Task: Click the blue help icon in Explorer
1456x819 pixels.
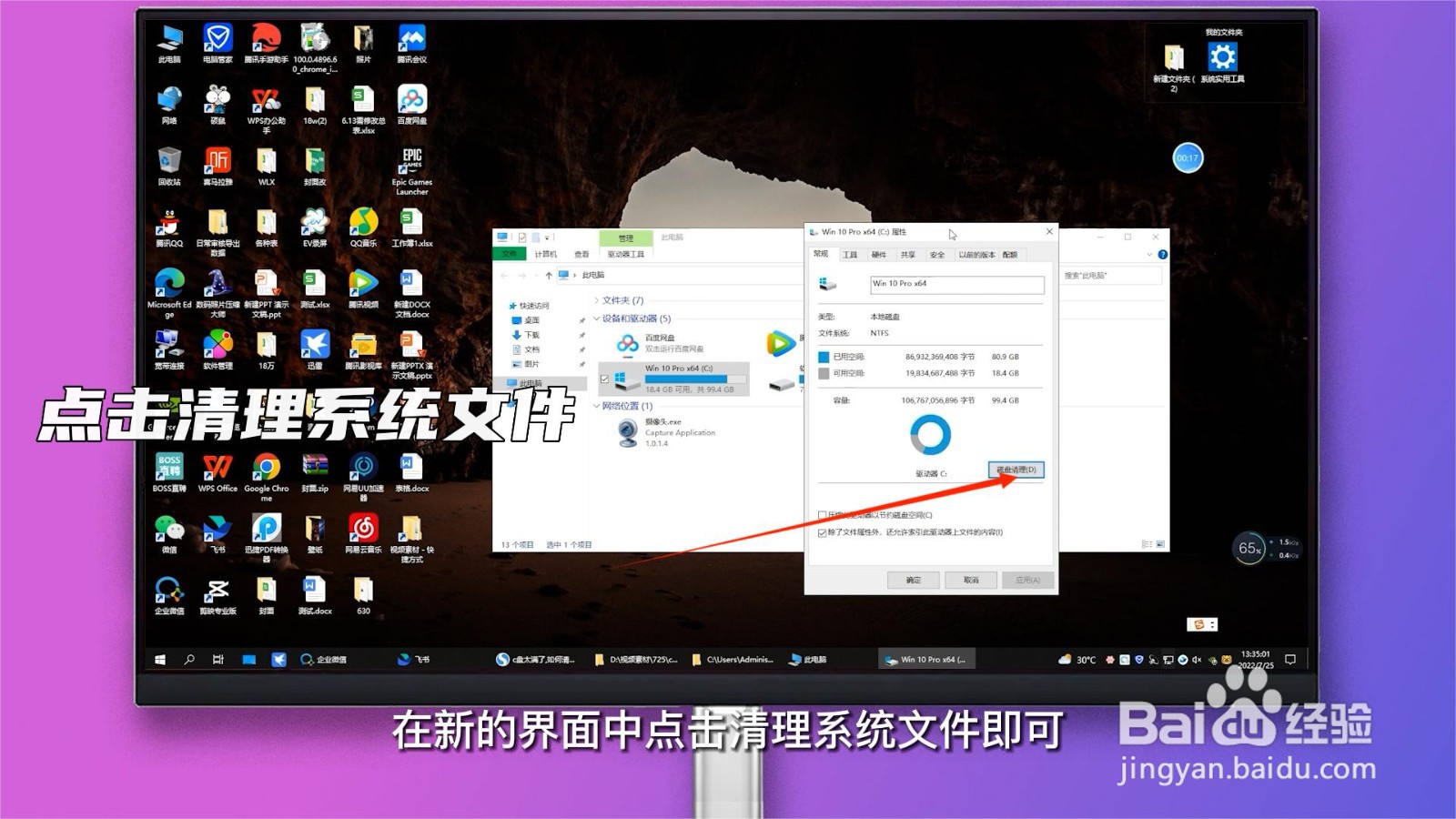Action: pos(1162,255)
